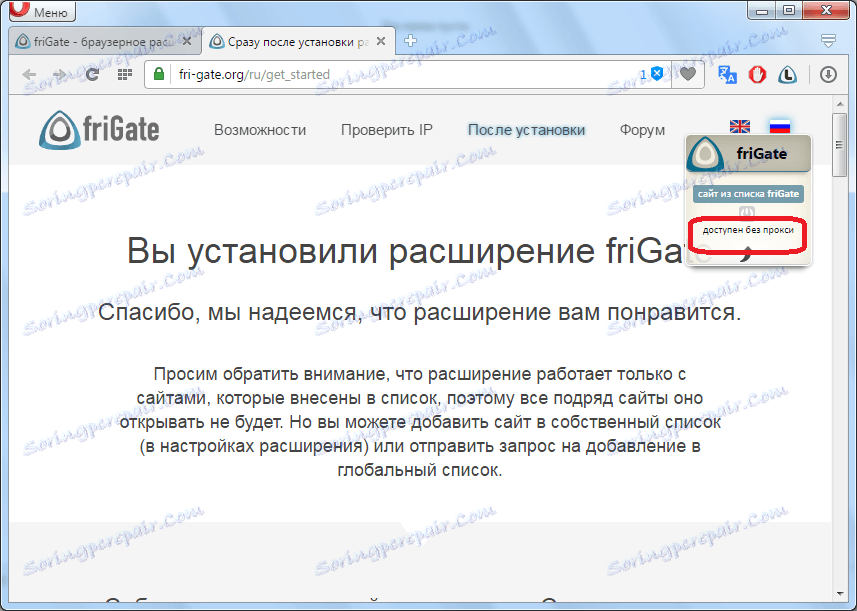Open the downloads arrow icon
The width and height of the screenshot is (857, 611).
[x=829, y=74]
